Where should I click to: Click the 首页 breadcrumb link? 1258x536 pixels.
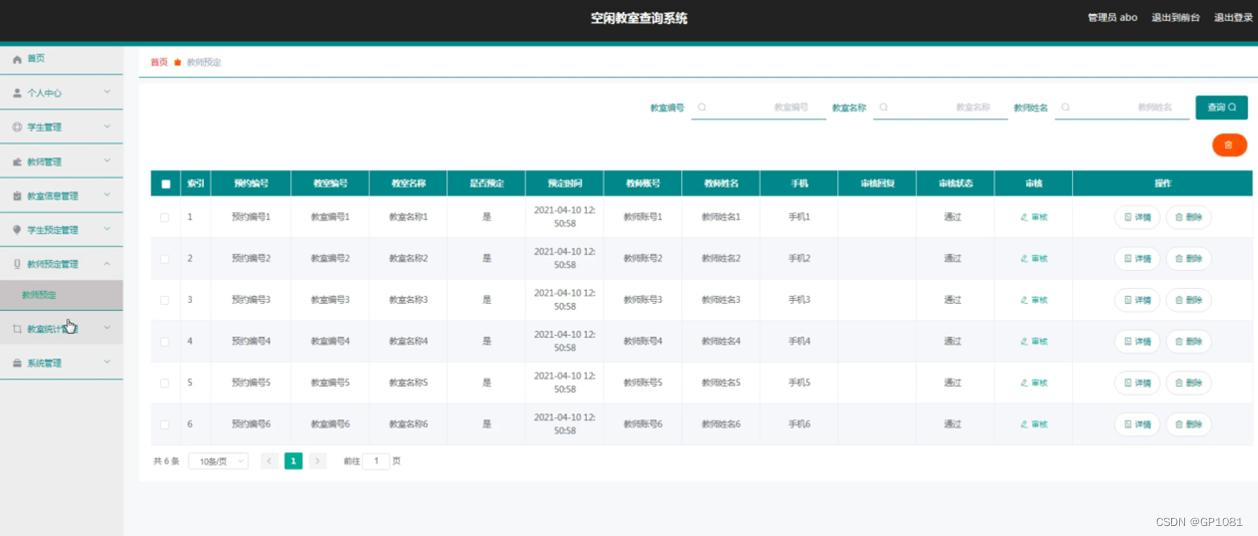(x=159, y=62)
